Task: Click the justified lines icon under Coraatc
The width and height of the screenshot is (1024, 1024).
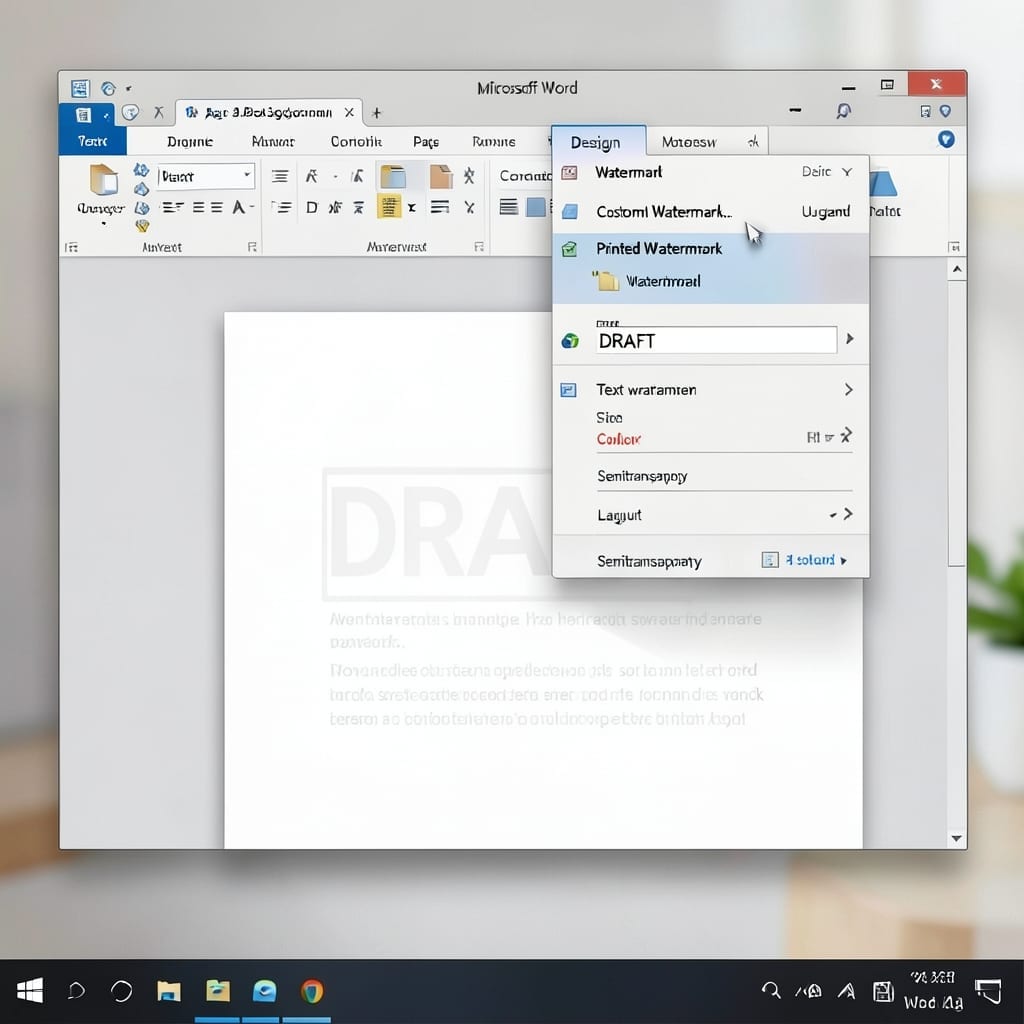Action: 509,207
